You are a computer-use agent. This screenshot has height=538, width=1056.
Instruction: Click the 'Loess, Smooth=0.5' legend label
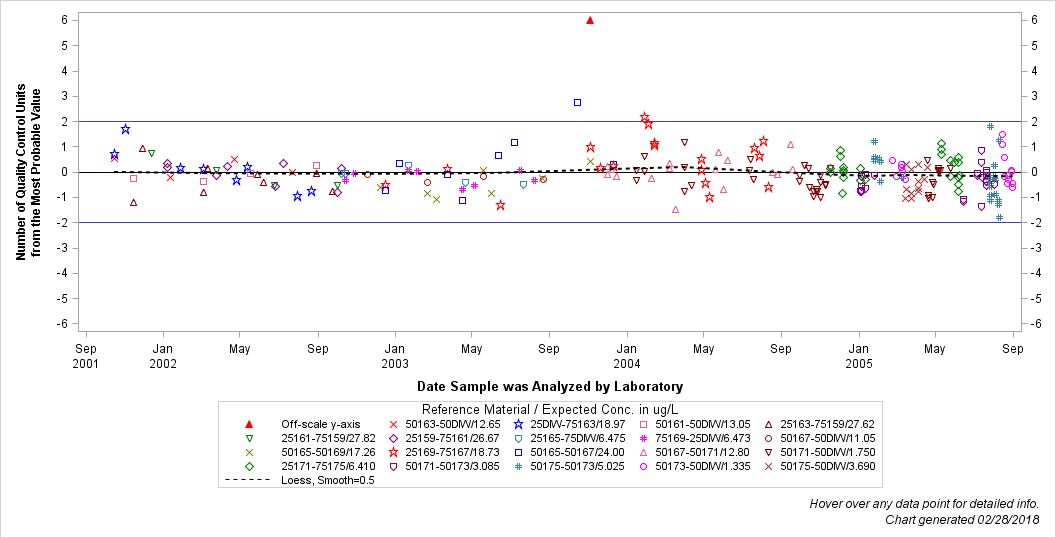coord(327,480)
